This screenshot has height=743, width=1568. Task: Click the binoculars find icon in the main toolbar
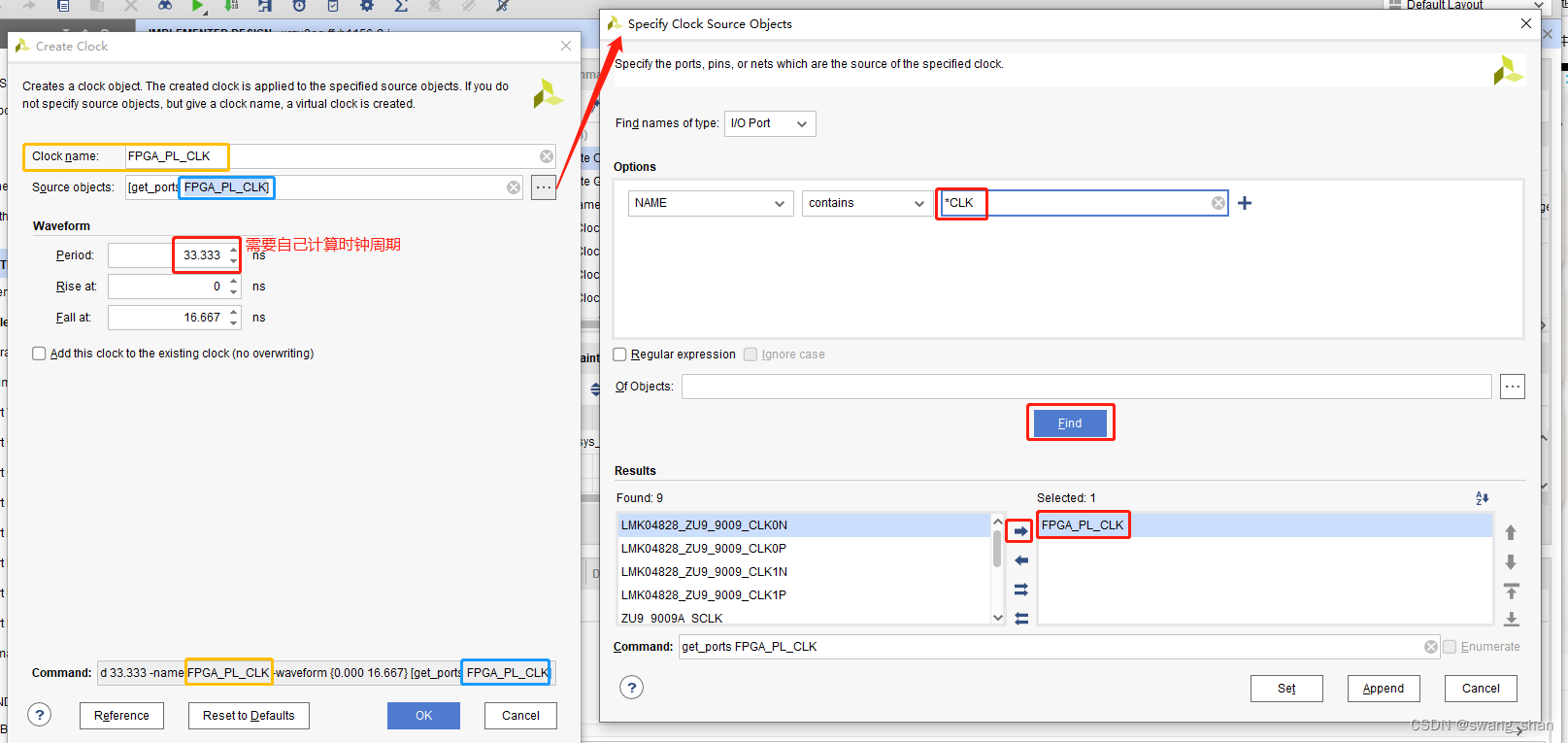[x=165, y=5]
